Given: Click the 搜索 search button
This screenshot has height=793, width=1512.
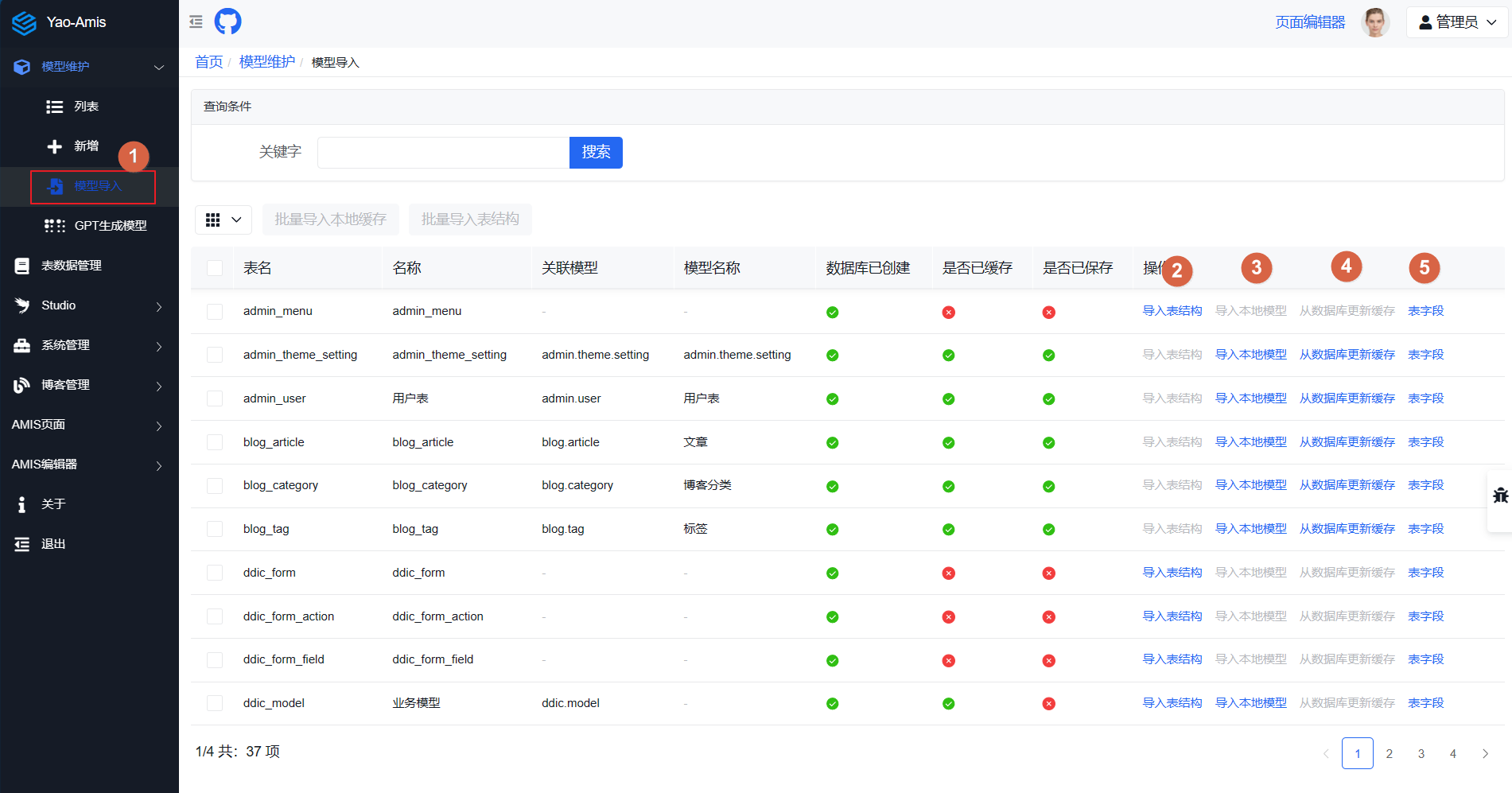Looking at the screenshot, I should tap(596, 153).
